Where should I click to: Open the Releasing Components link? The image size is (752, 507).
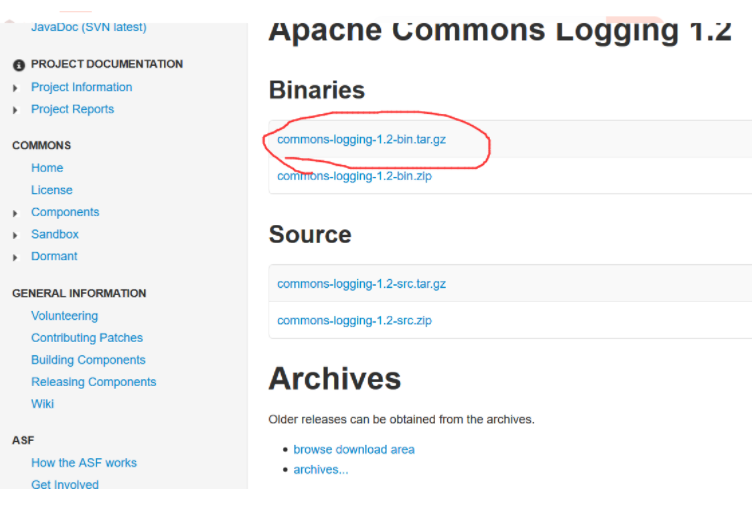(94, 382)
